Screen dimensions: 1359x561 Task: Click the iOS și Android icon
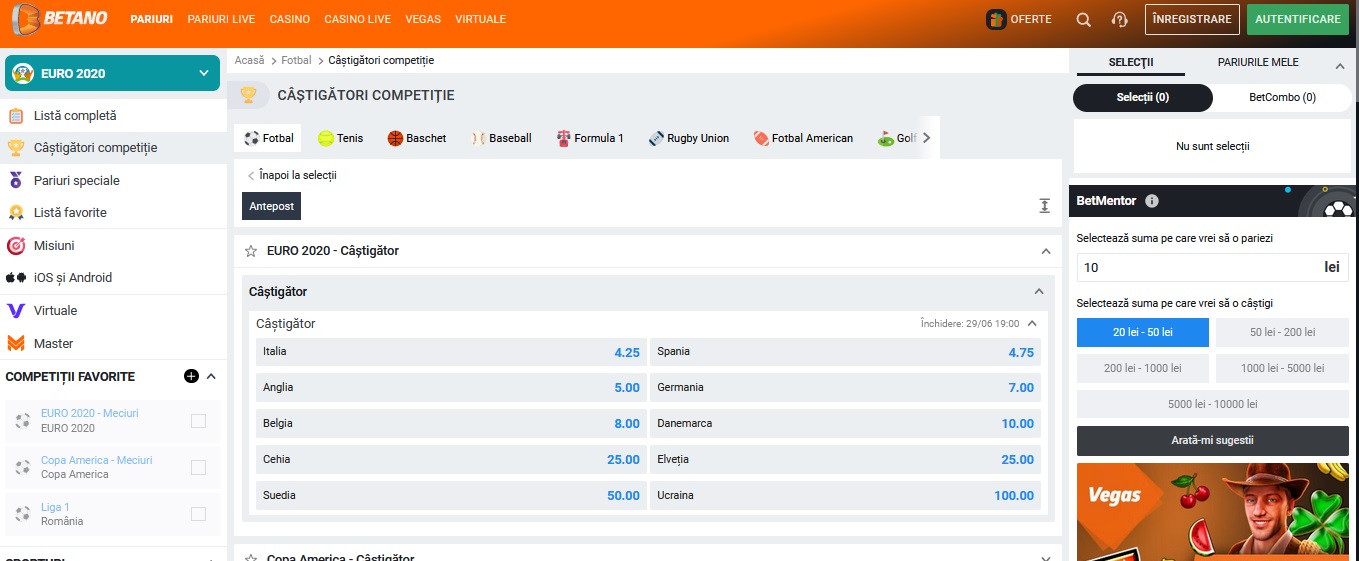16,278
